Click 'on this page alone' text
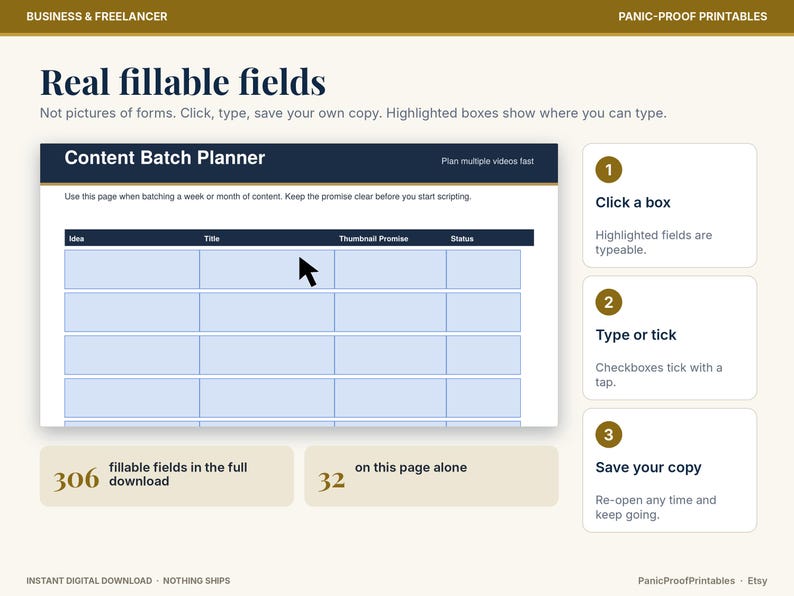Screen dimensions: 794x596 pyautogui.click(x=411, y=467)
